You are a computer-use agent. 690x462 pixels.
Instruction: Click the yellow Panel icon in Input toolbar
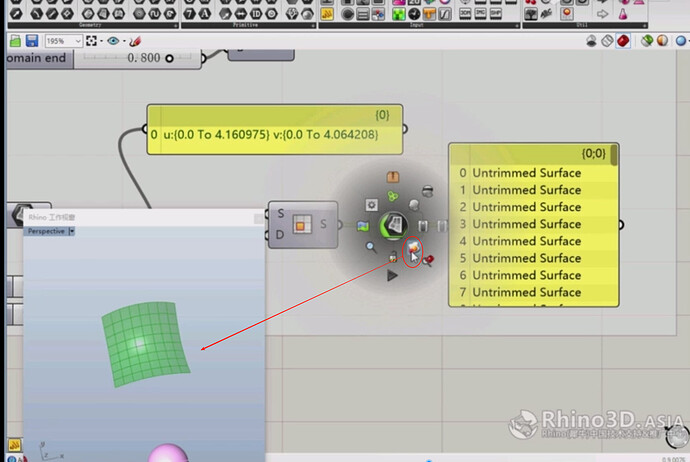327,14
